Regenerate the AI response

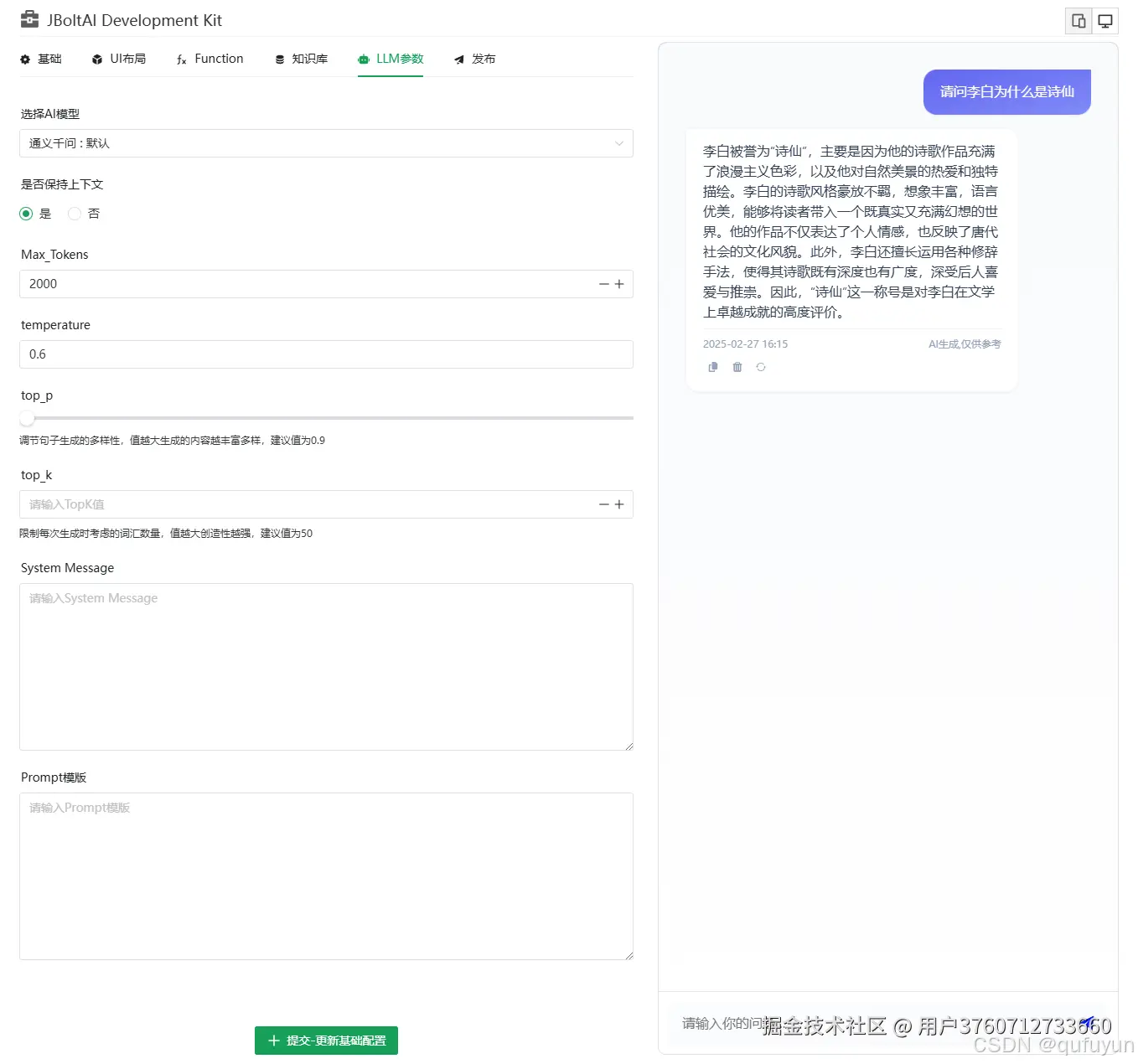click(761, 367)
